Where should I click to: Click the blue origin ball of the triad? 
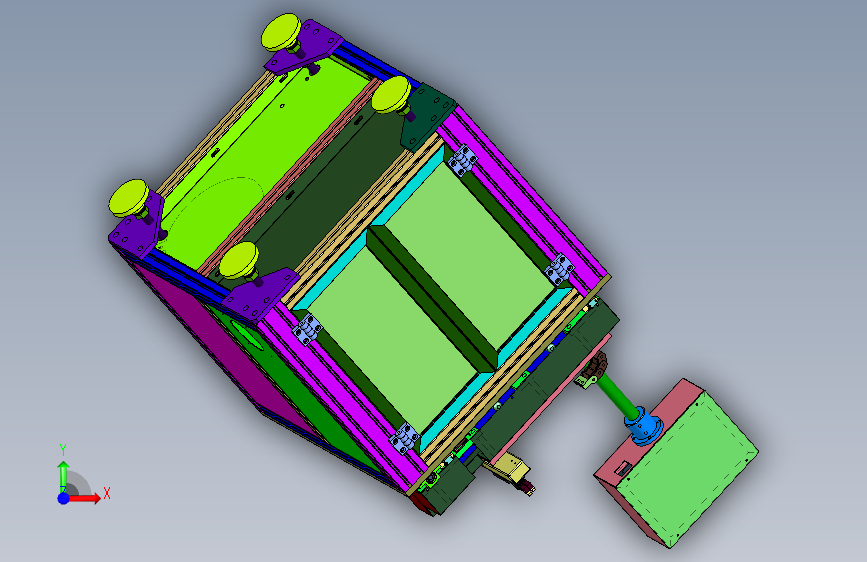point(63,498)
